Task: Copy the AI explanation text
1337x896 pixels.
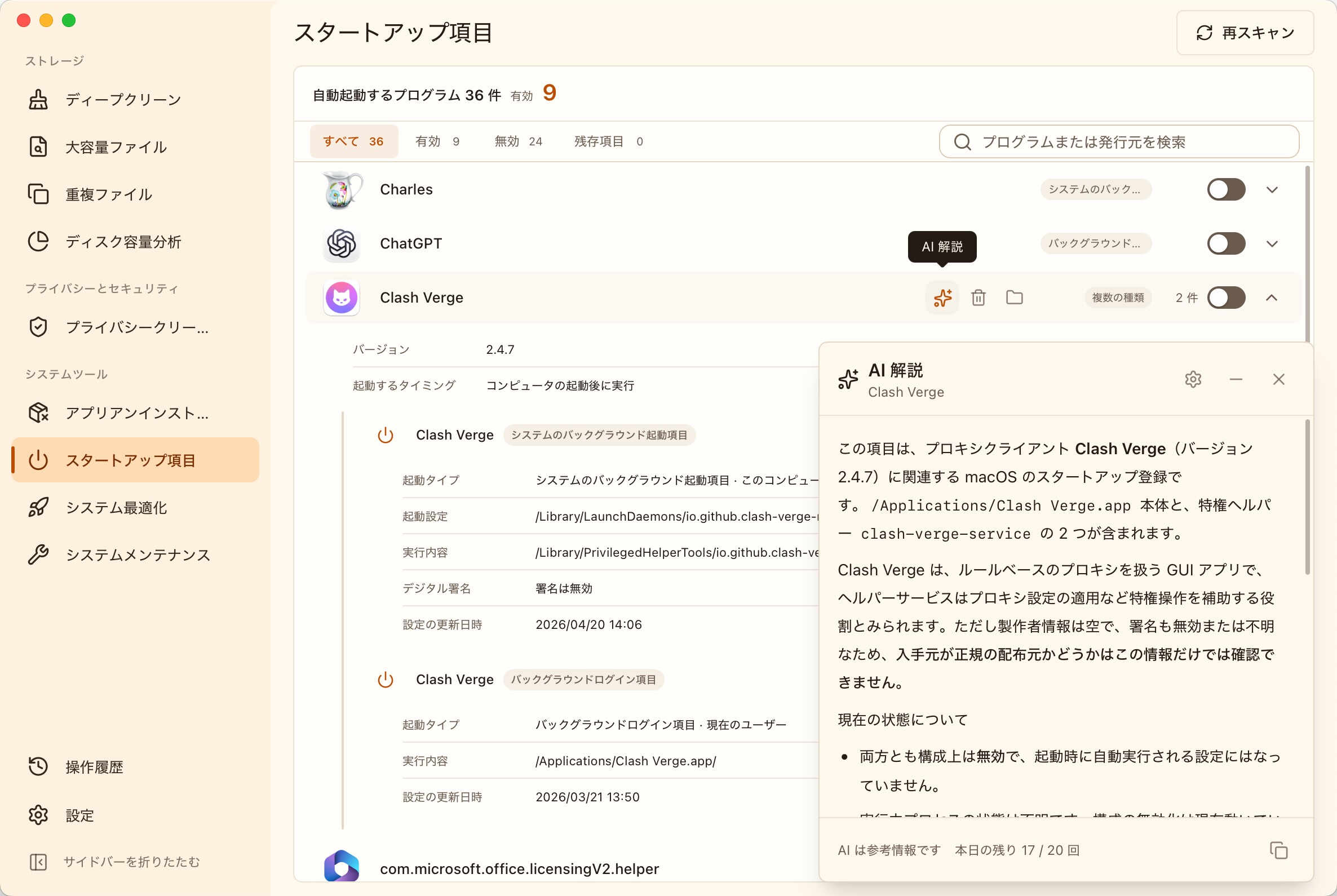Action: [1279, 850]
